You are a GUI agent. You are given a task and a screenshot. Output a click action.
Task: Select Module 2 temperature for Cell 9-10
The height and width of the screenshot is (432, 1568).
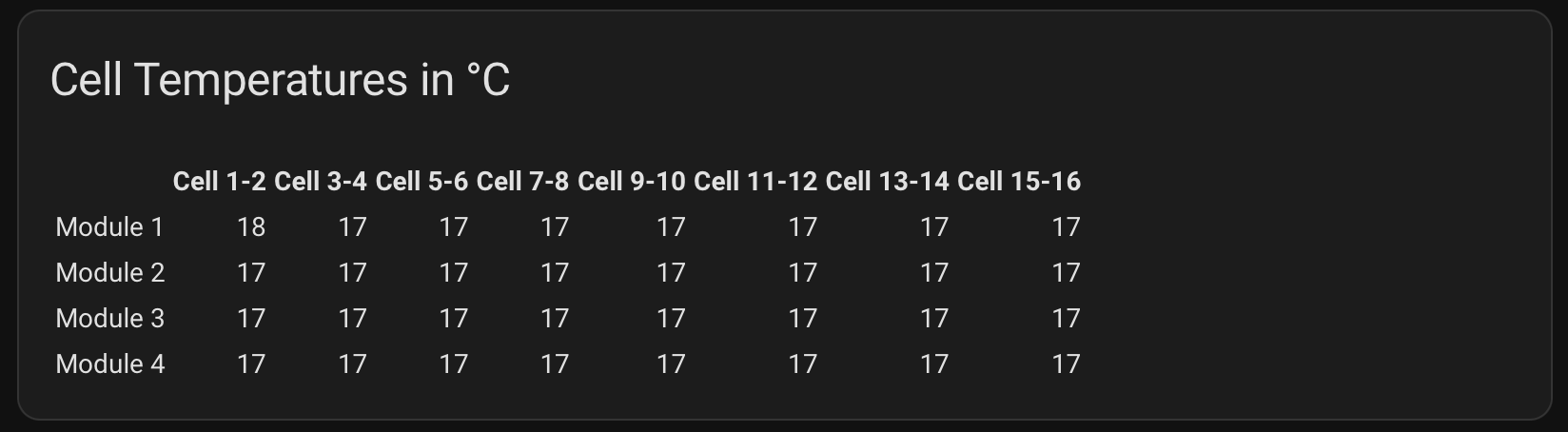671,272
